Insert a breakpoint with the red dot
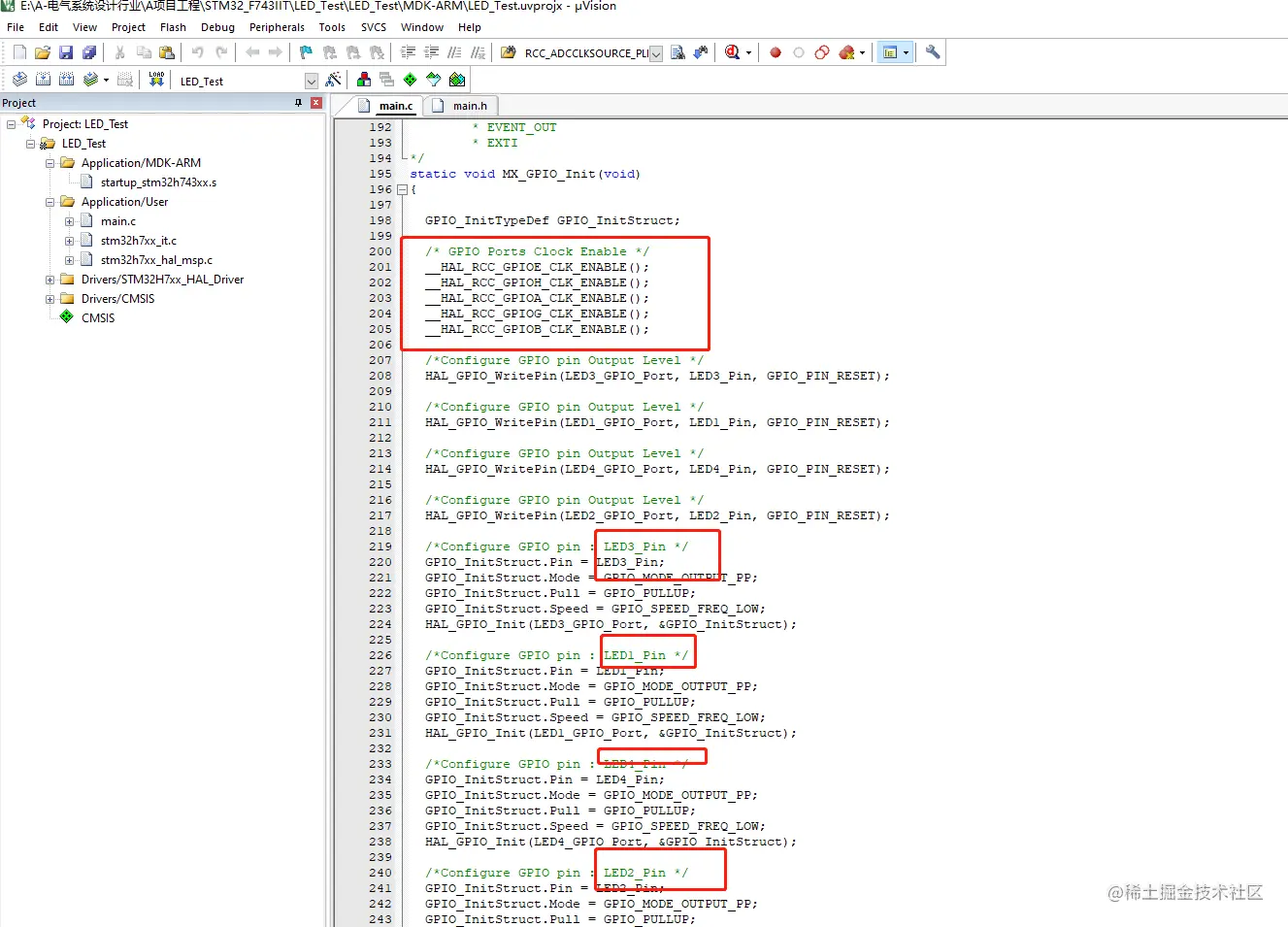Image resolution: width=1288 pixels, height=927 pixels. tap(776, 52)
